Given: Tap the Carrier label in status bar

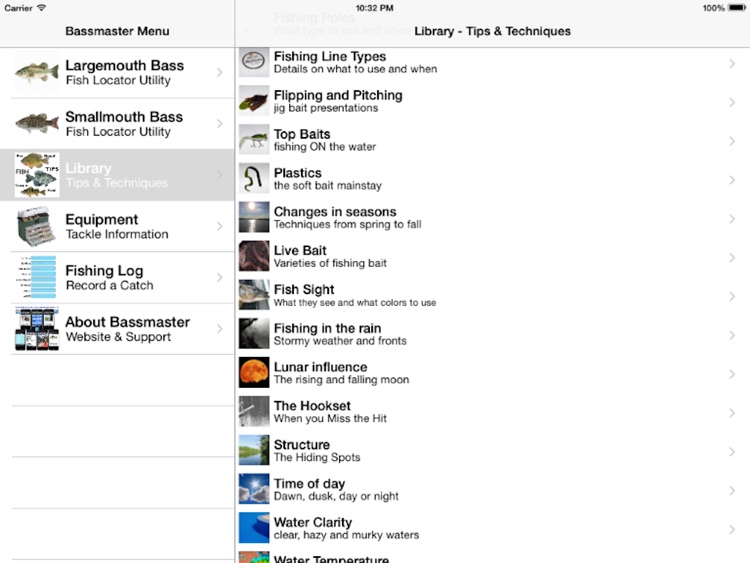Looking at the screenshot, I should 18,8.
